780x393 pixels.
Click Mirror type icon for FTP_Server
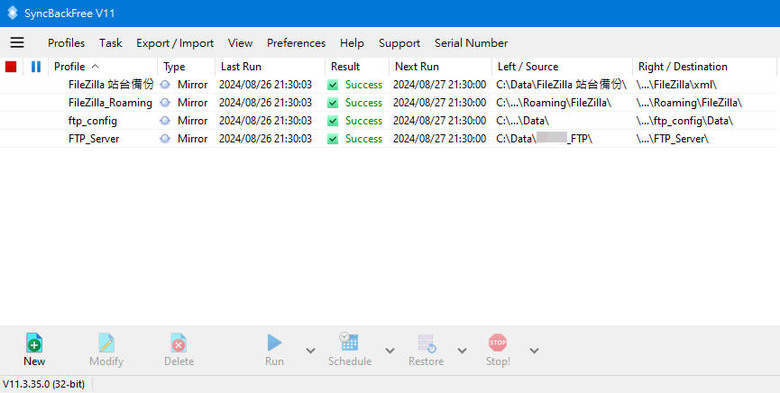(165, 139)
